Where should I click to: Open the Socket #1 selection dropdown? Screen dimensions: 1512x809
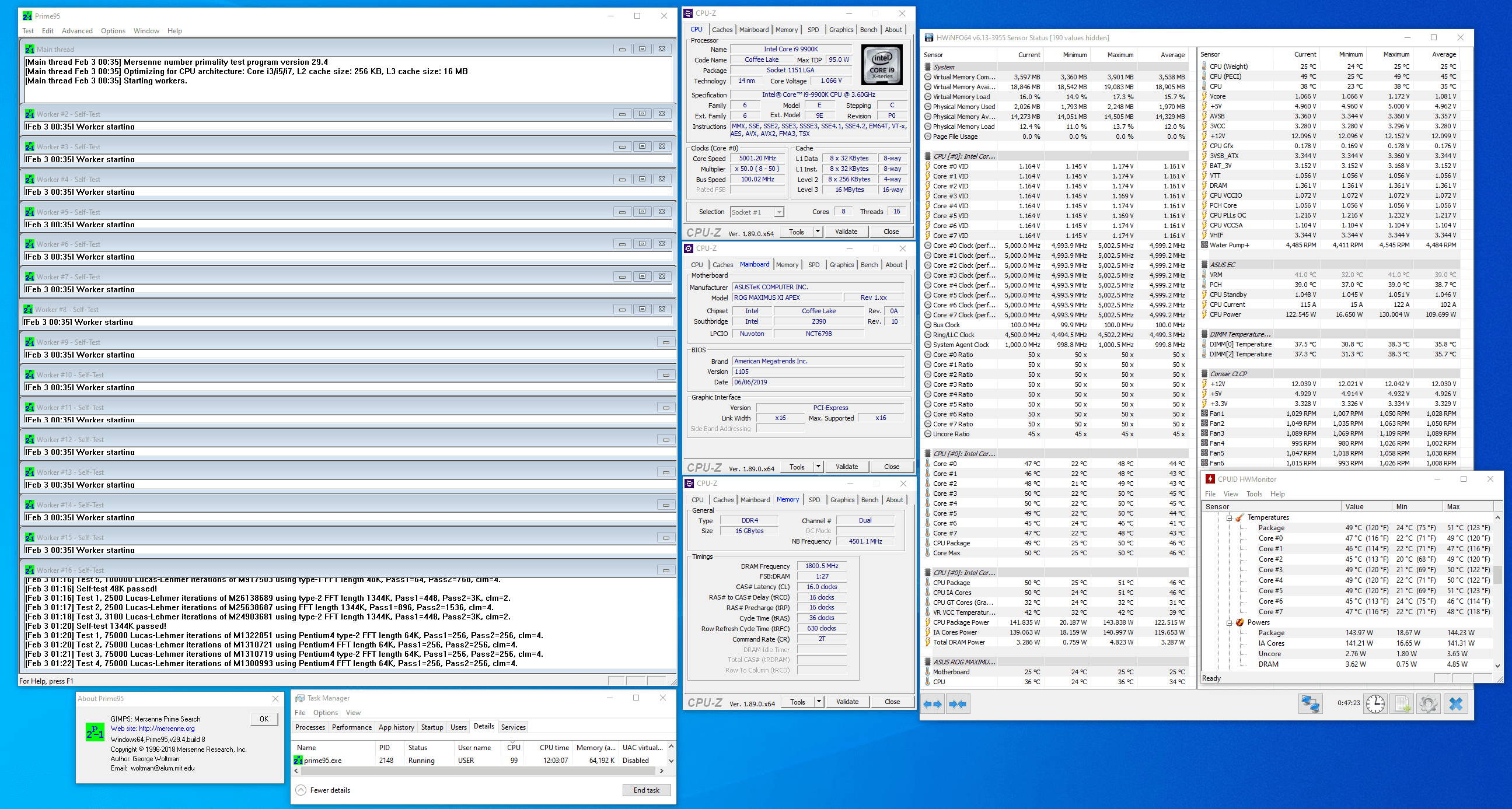(x=778, y=212)
